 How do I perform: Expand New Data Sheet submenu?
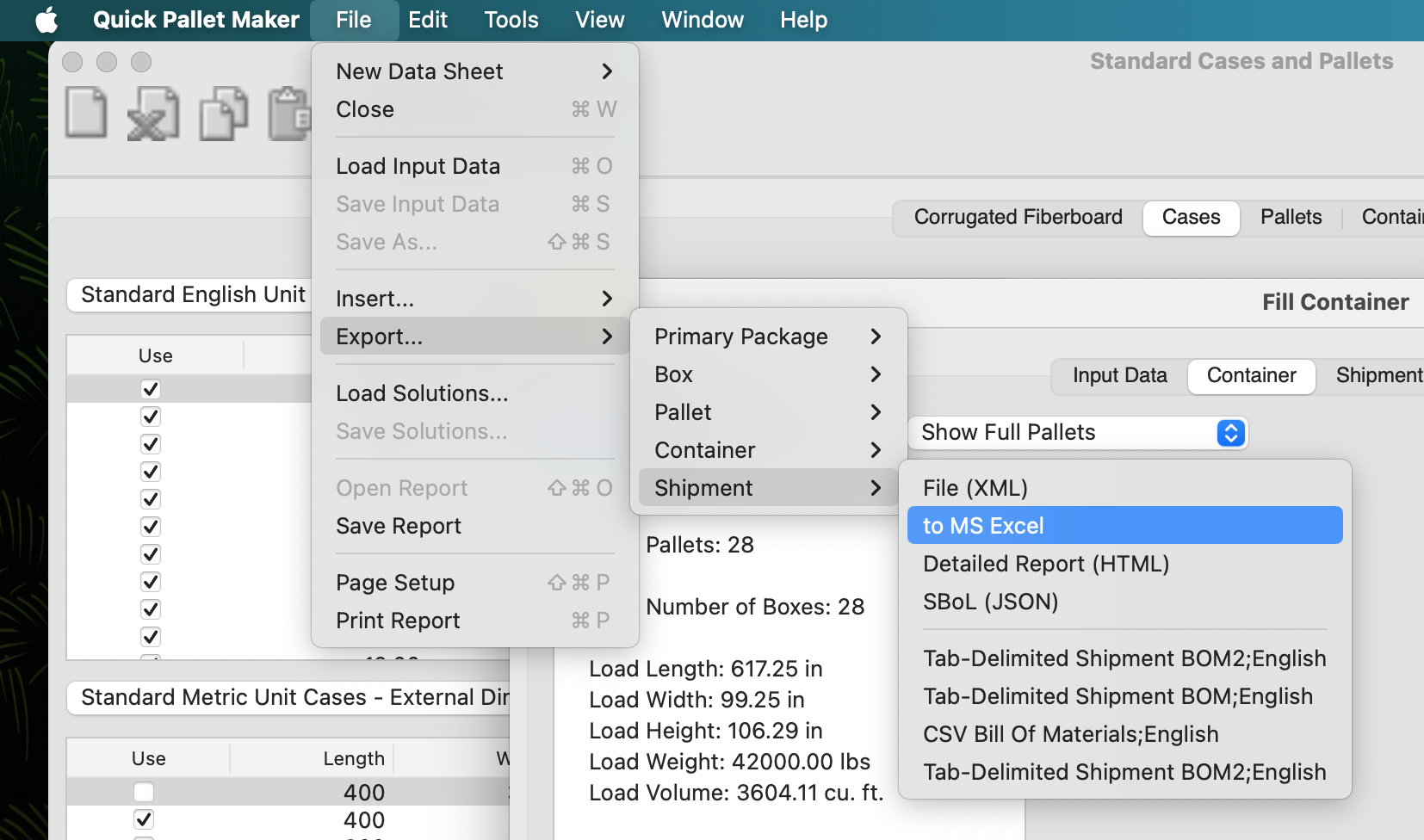tap(475, 71)
